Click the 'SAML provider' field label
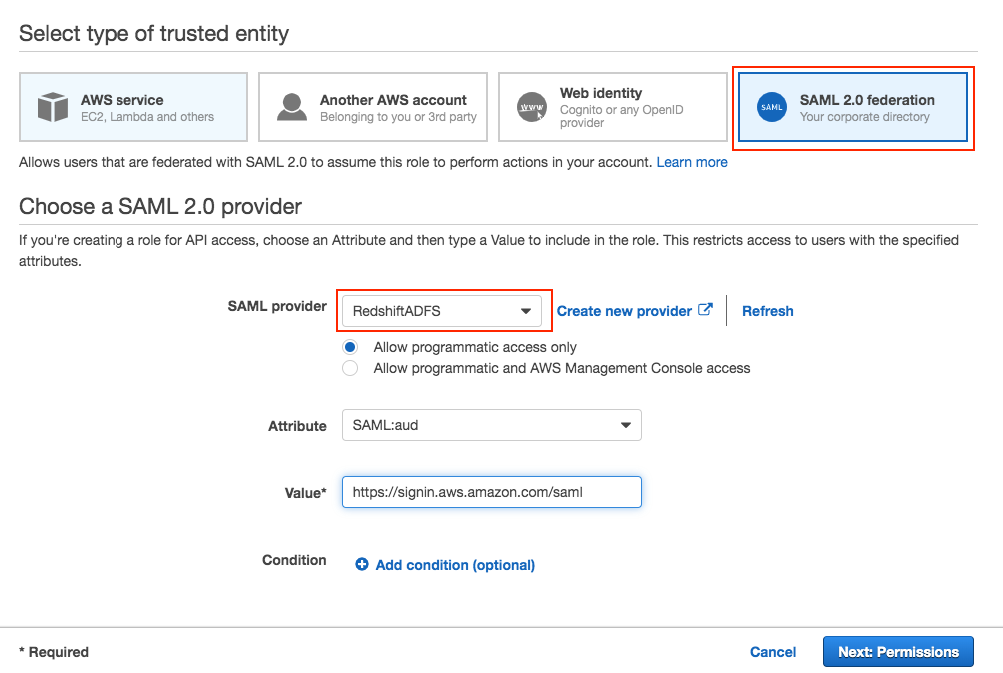 click(x=277, y=306)
